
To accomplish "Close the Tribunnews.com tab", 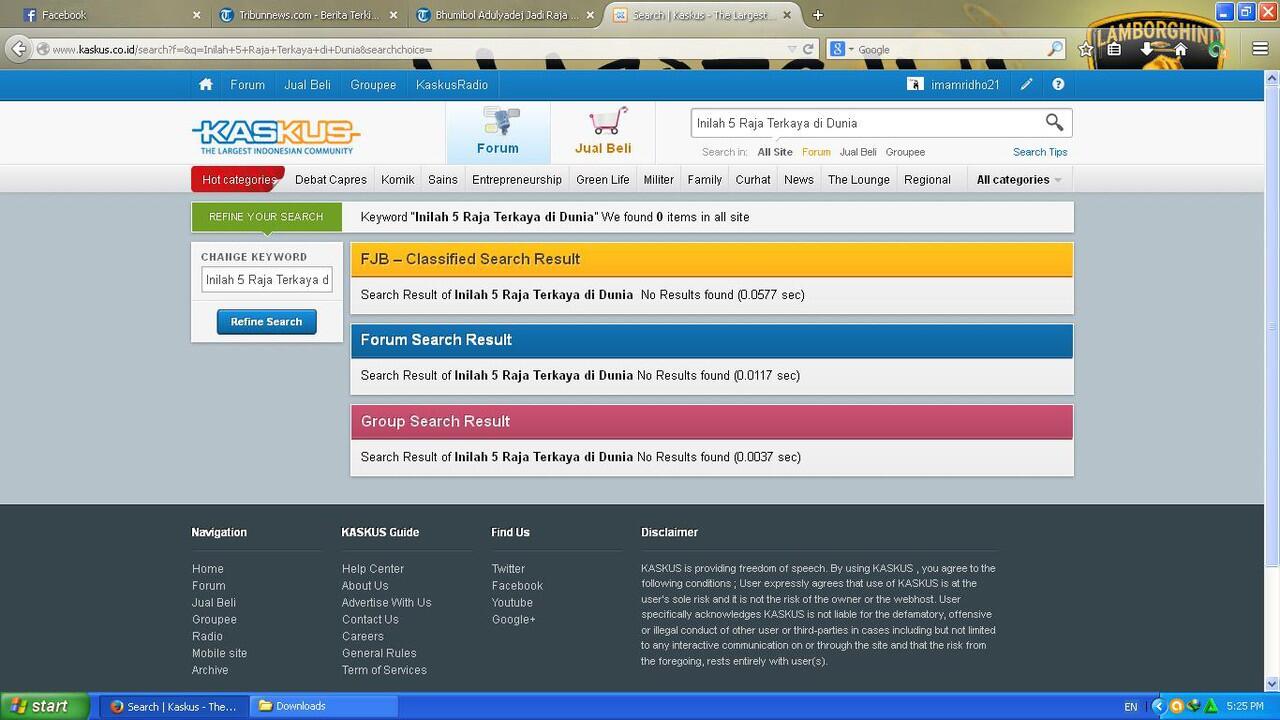I will click(x=393, y=15).
